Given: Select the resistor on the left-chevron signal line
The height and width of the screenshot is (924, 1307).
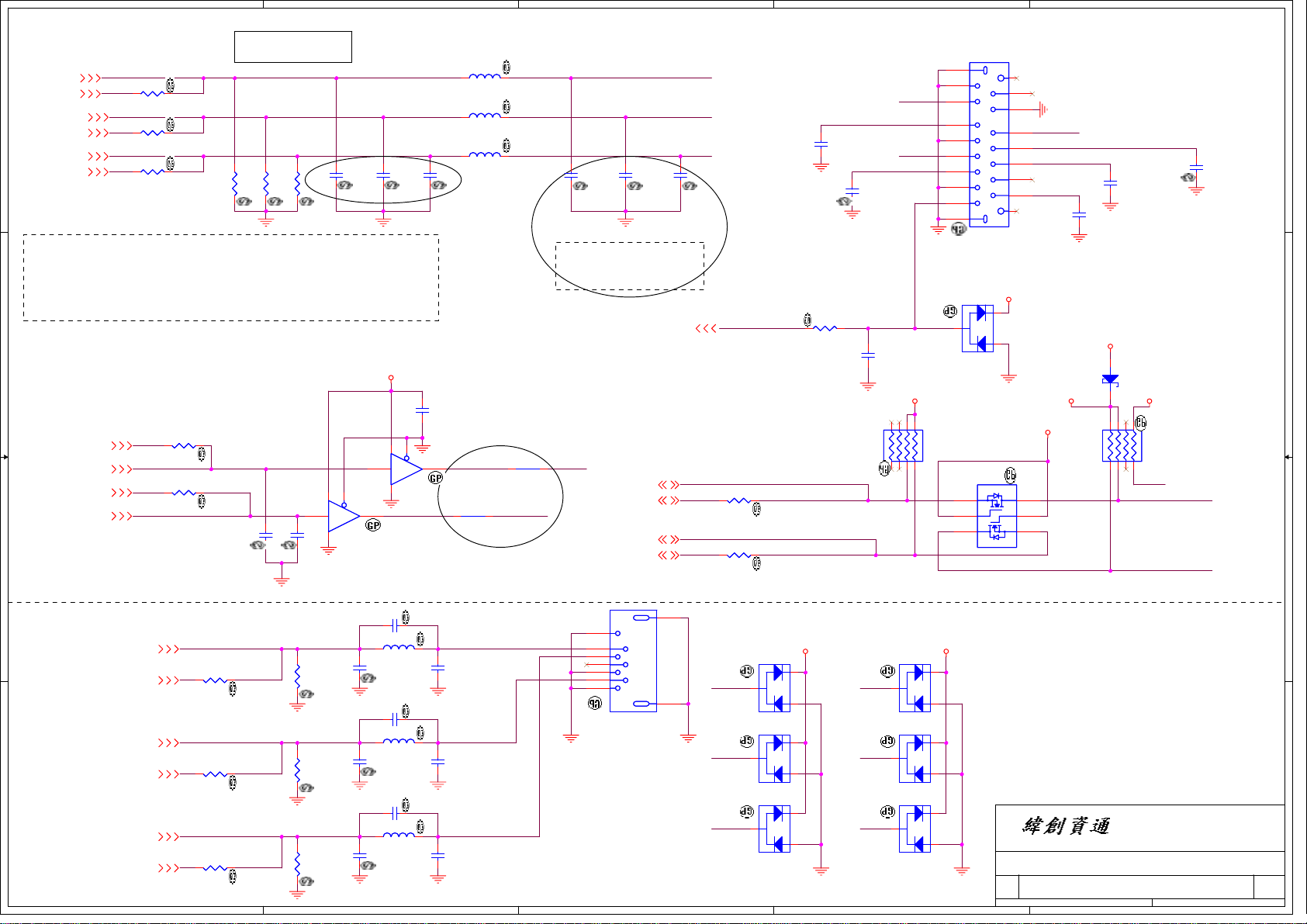Looking at the screenshot, I should [x=825, y=328].
